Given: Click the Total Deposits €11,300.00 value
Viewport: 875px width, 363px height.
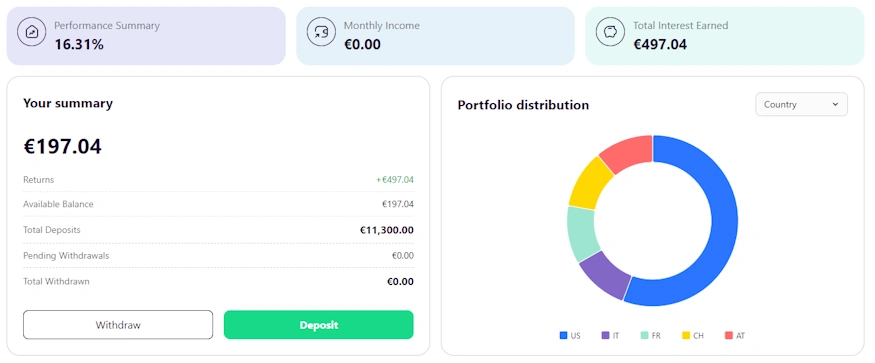Looking at the screenshot, I should click(387, 230).
